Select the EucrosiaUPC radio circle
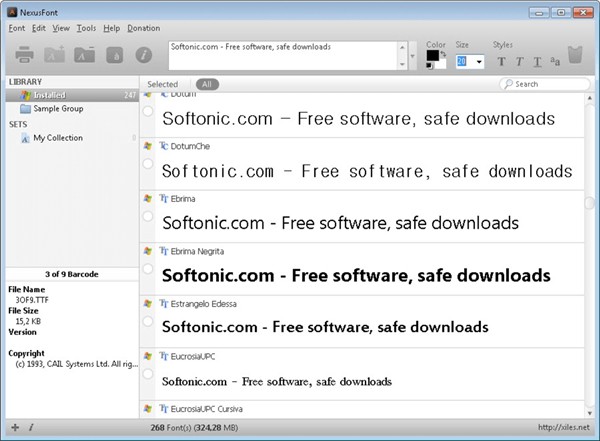 pos(148,374)
